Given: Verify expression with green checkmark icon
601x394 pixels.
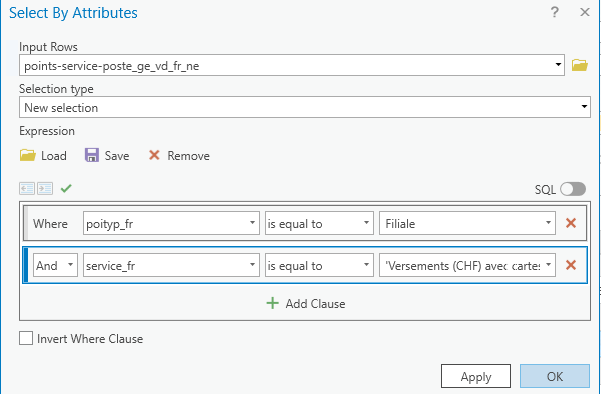Looking at the screenshot, I should [x=66, y=188].
